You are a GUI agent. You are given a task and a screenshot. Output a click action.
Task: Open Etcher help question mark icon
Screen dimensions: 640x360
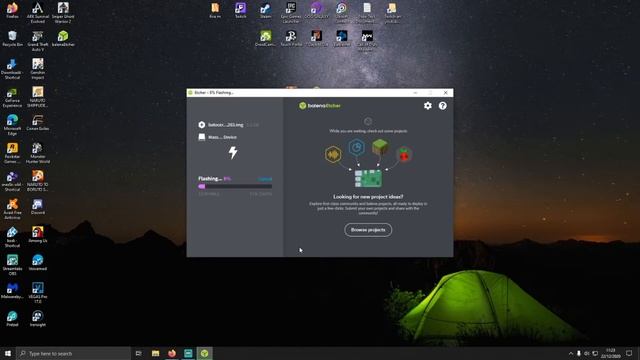tap(442, 106)
